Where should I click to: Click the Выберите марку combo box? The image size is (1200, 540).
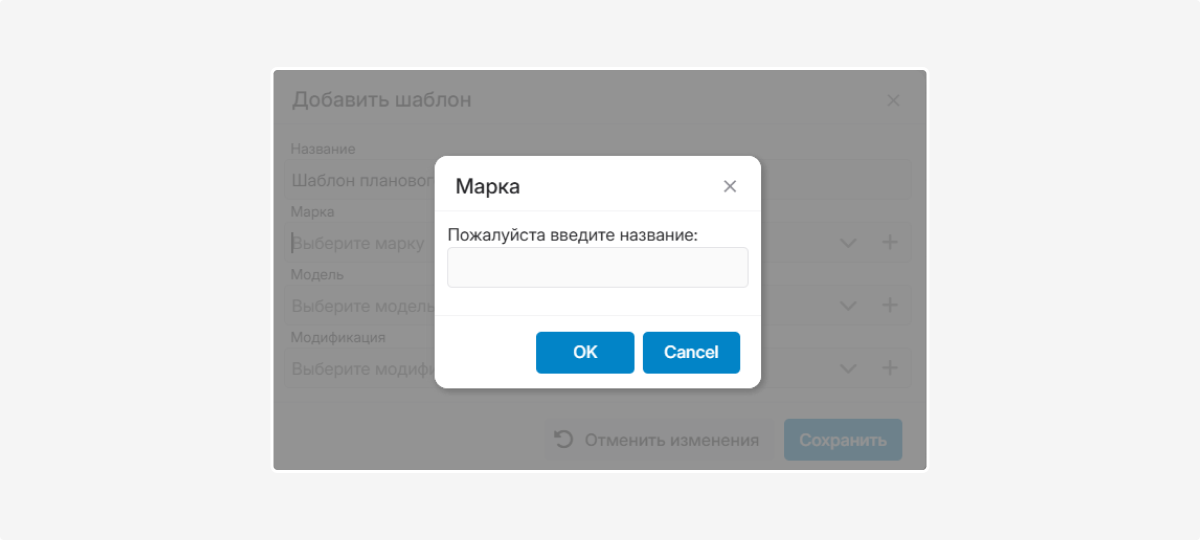[x=360, y=243]
